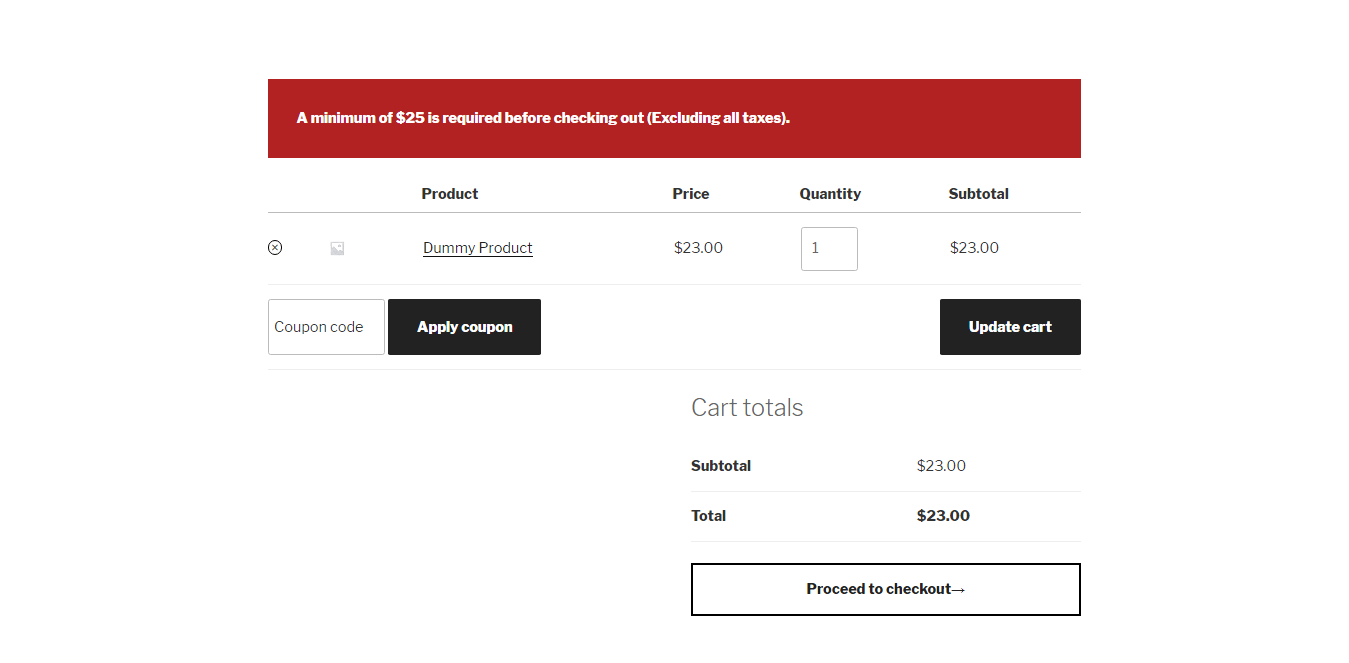
Task: Click into the Coupon code field
Action: 326,327
